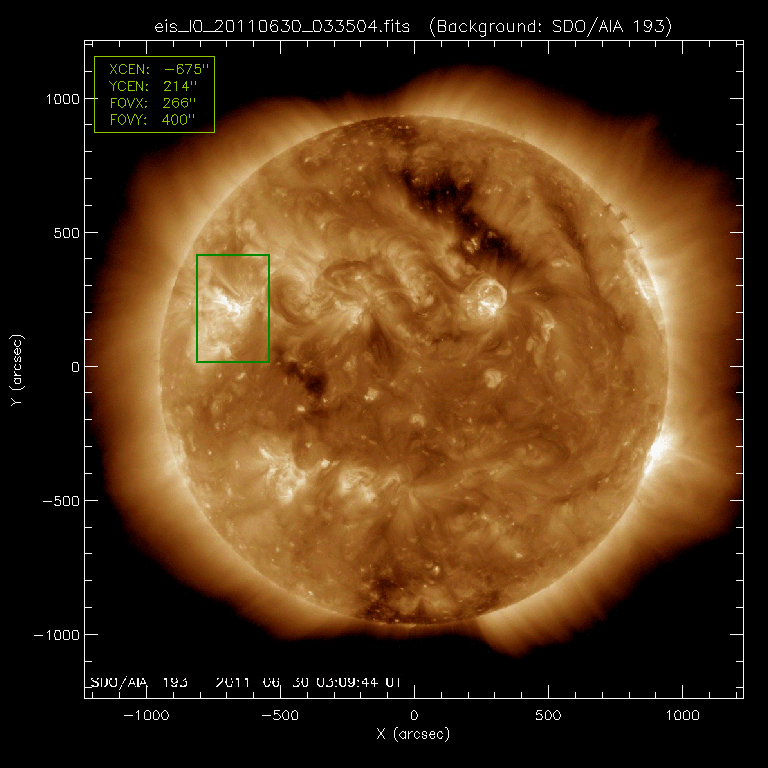Click the 0 tick label on Y axis
This screenshot has width=768, height=768.
click(72, 367)
